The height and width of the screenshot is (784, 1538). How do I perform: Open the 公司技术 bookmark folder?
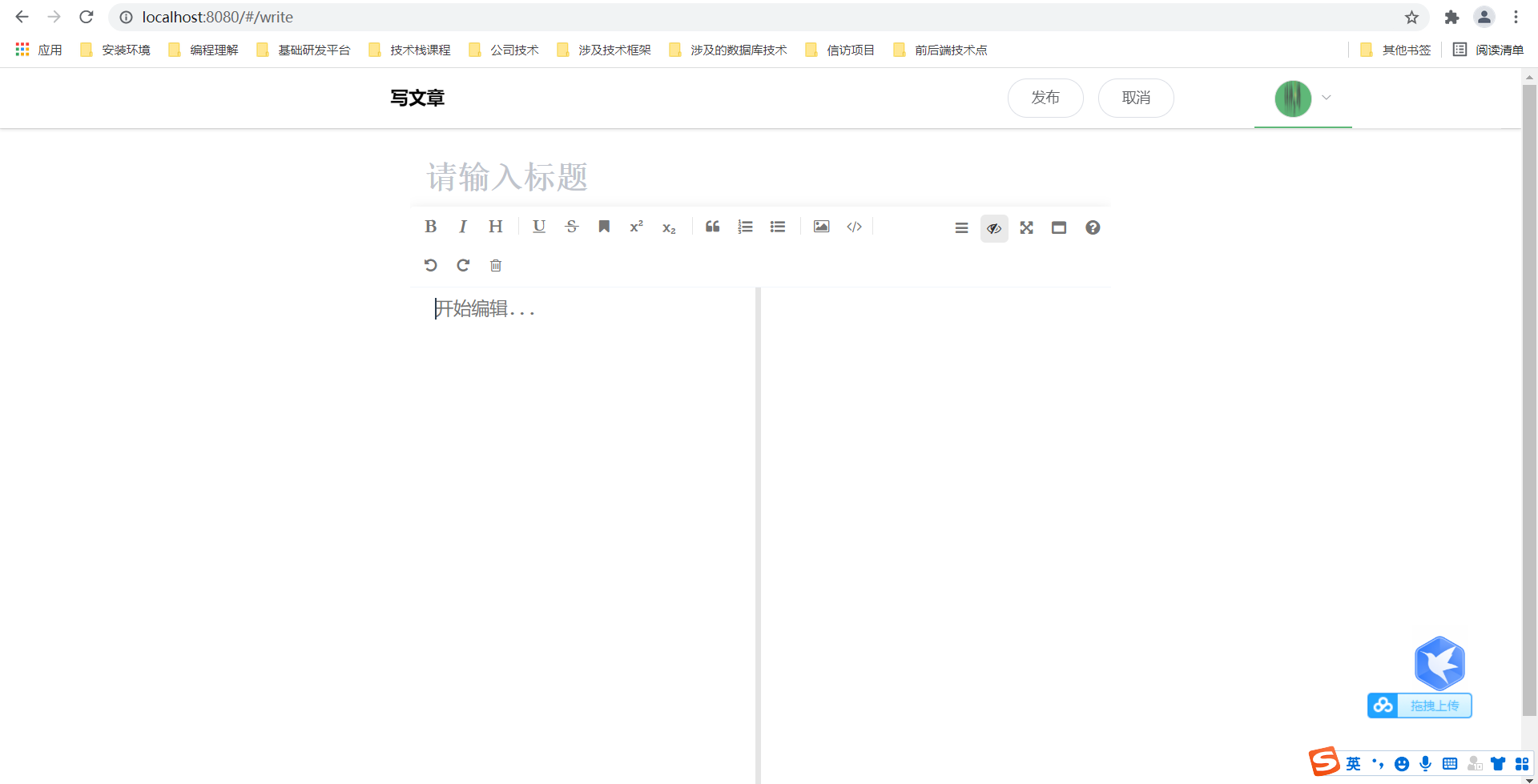click(504, 50)
